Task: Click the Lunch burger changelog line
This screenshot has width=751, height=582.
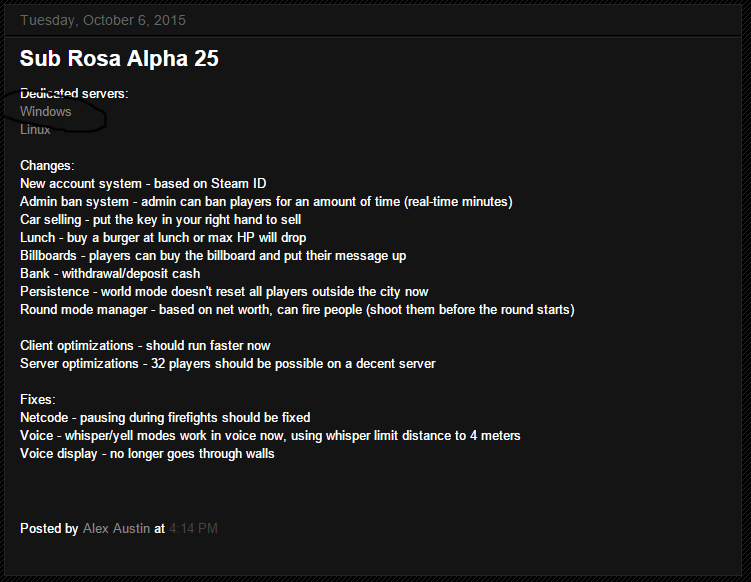Action: click(x=163, y=238)
